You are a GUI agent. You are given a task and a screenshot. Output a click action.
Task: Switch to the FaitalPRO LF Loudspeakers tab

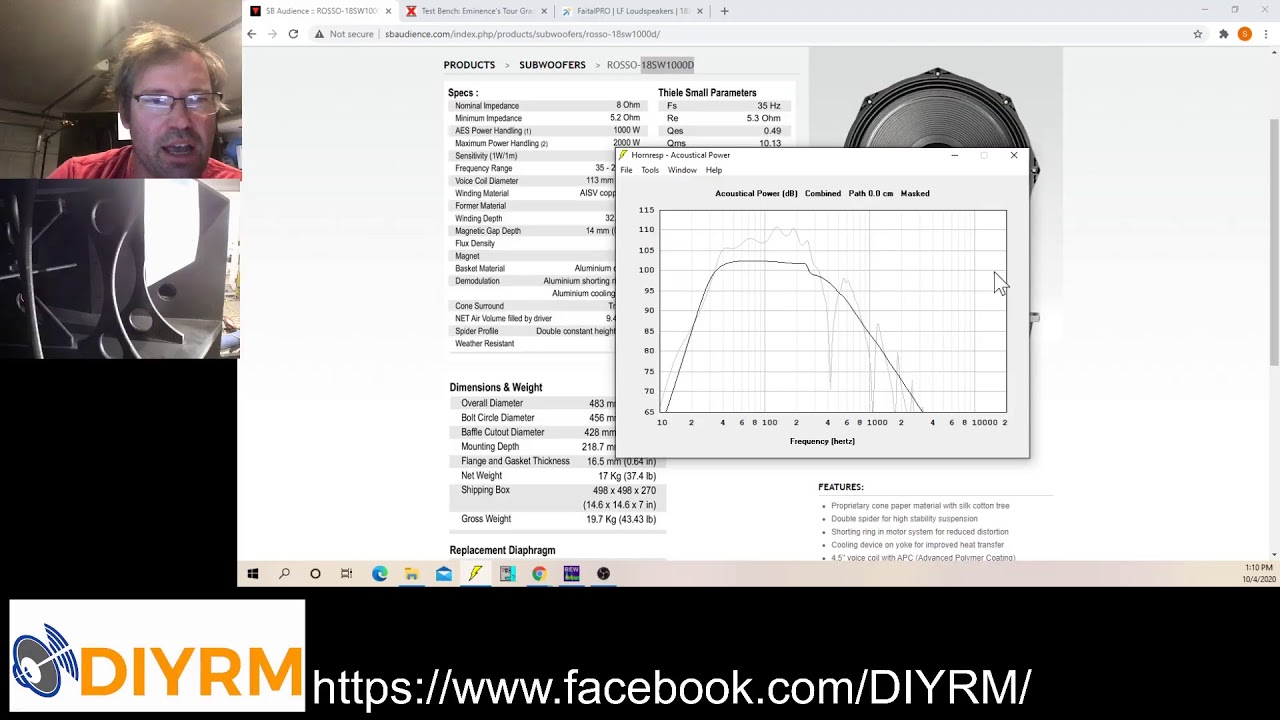tap(633, 11)
